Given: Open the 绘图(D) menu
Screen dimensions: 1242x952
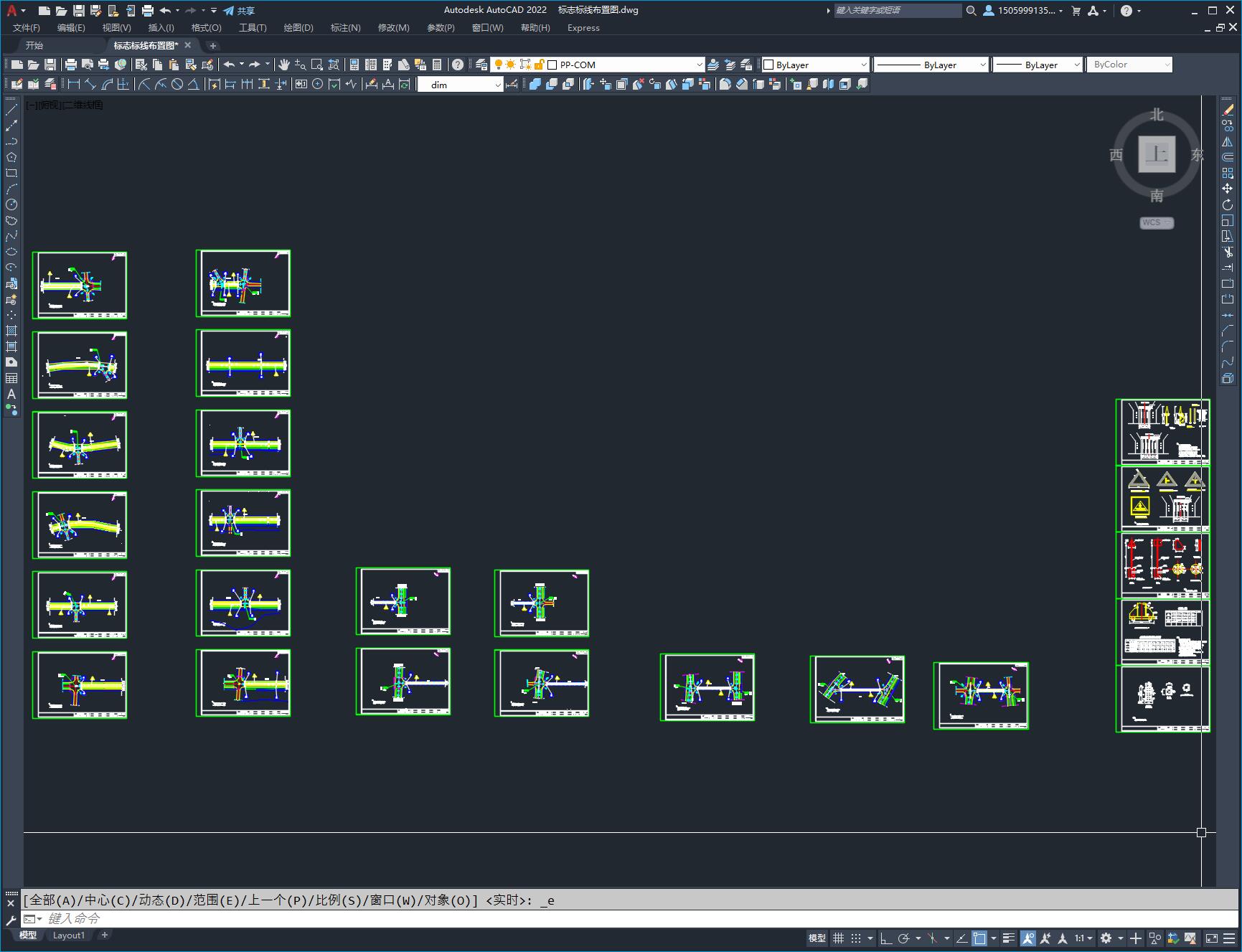Looking at the screenshot, I should point(298,28).
